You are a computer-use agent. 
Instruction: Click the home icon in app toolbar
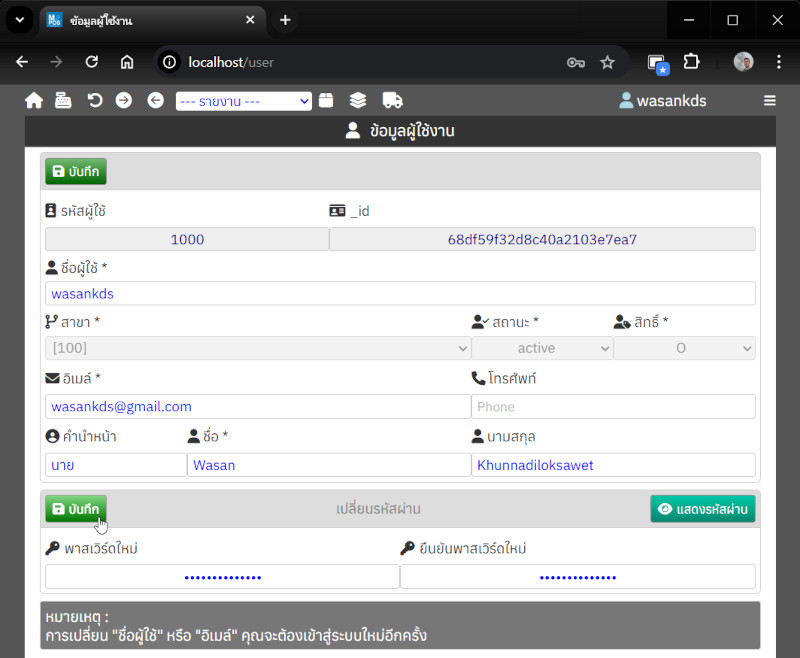(x=34, y=100)
